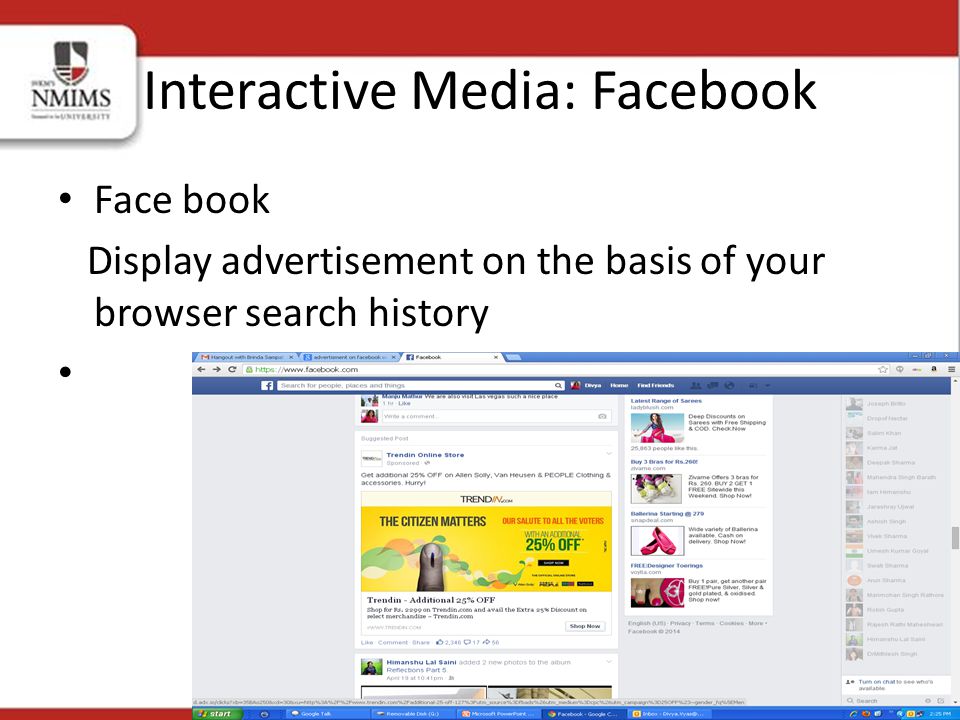
Task: Open chat options gear icon
Action: pyautogui.click(x=928, y=701)
